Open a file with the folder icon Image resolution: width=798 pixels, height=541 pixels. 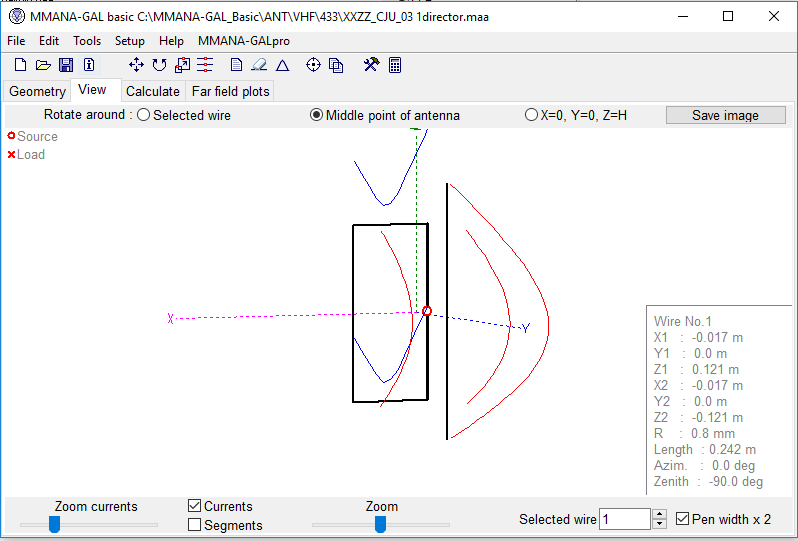coord(43,65)
